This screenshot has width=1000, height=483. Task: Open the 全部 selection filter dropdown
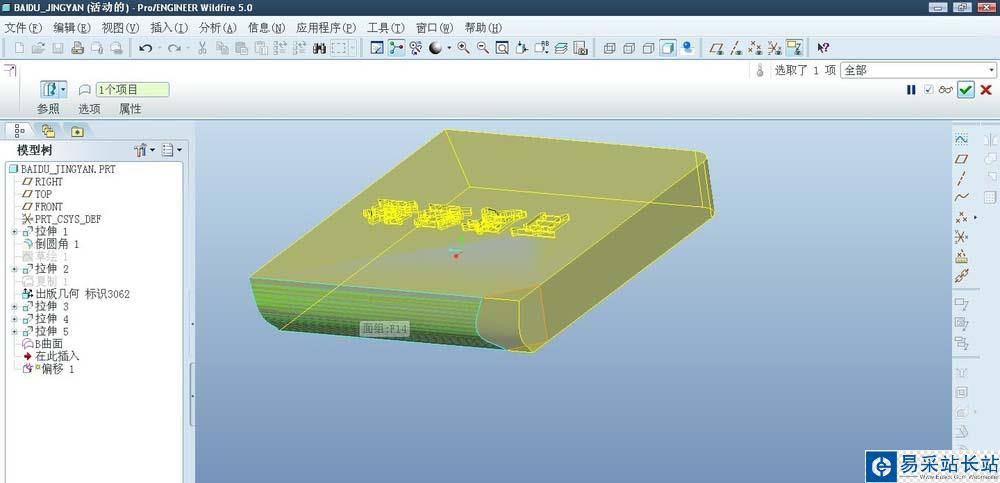tap(919, 70)
